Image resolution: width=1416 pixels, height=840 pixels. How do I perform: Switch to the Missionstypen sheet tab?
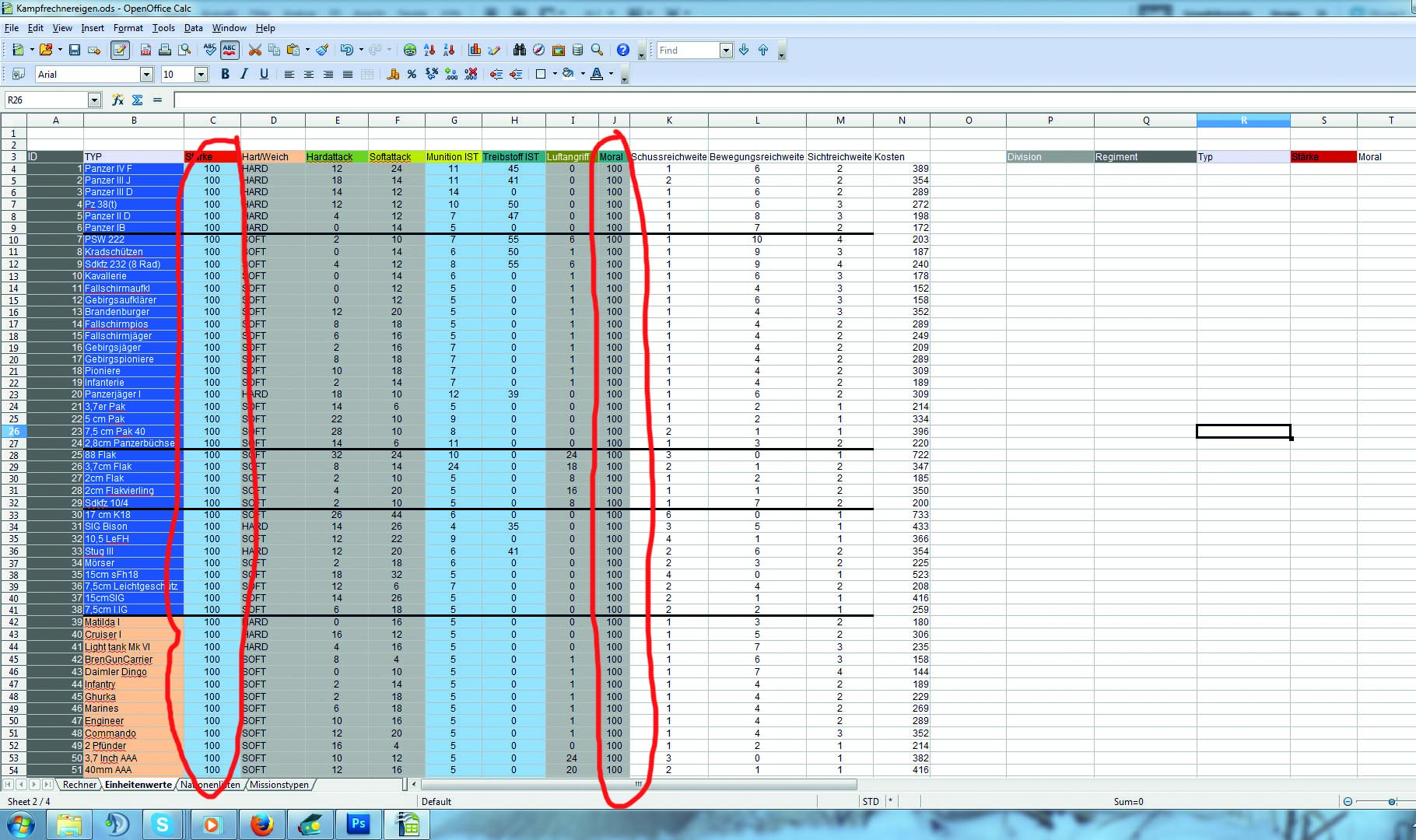click(279, 785)
